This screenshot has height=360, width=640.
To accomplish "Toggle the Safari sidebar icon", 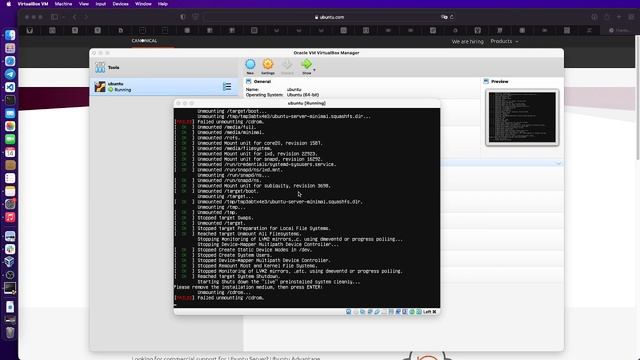I will coord(54,17).
